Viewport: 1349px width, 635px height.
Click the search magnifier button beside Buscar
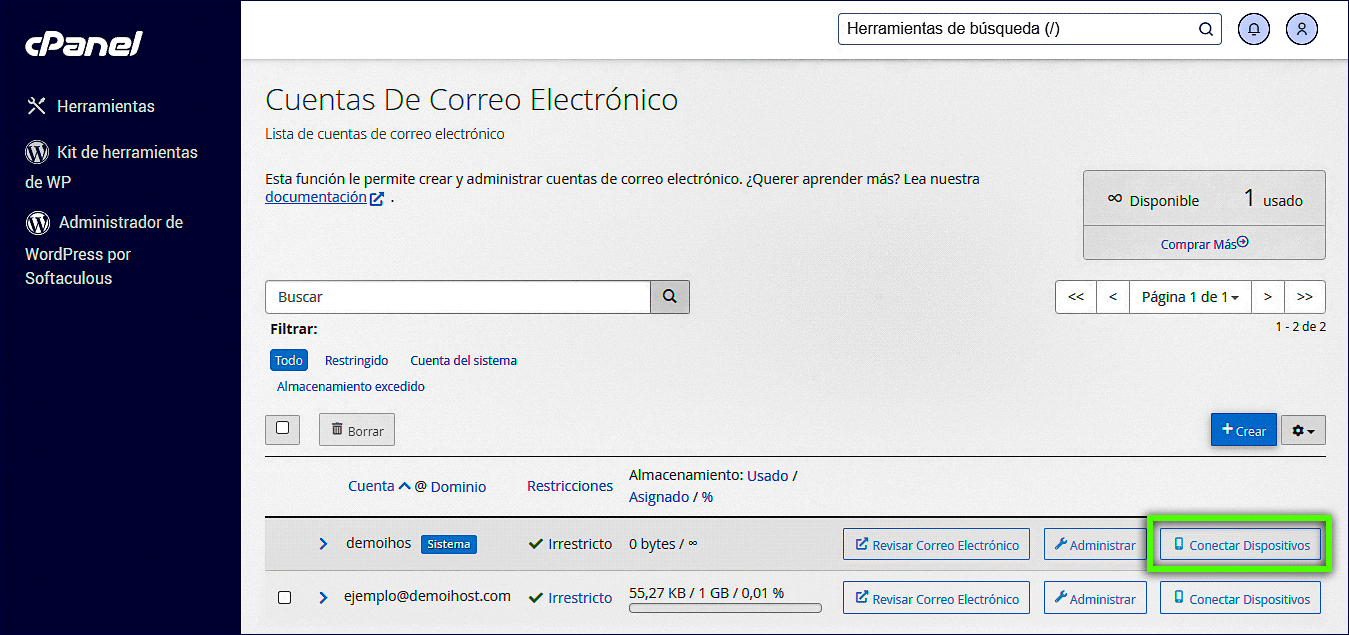[x=670, y=297]
